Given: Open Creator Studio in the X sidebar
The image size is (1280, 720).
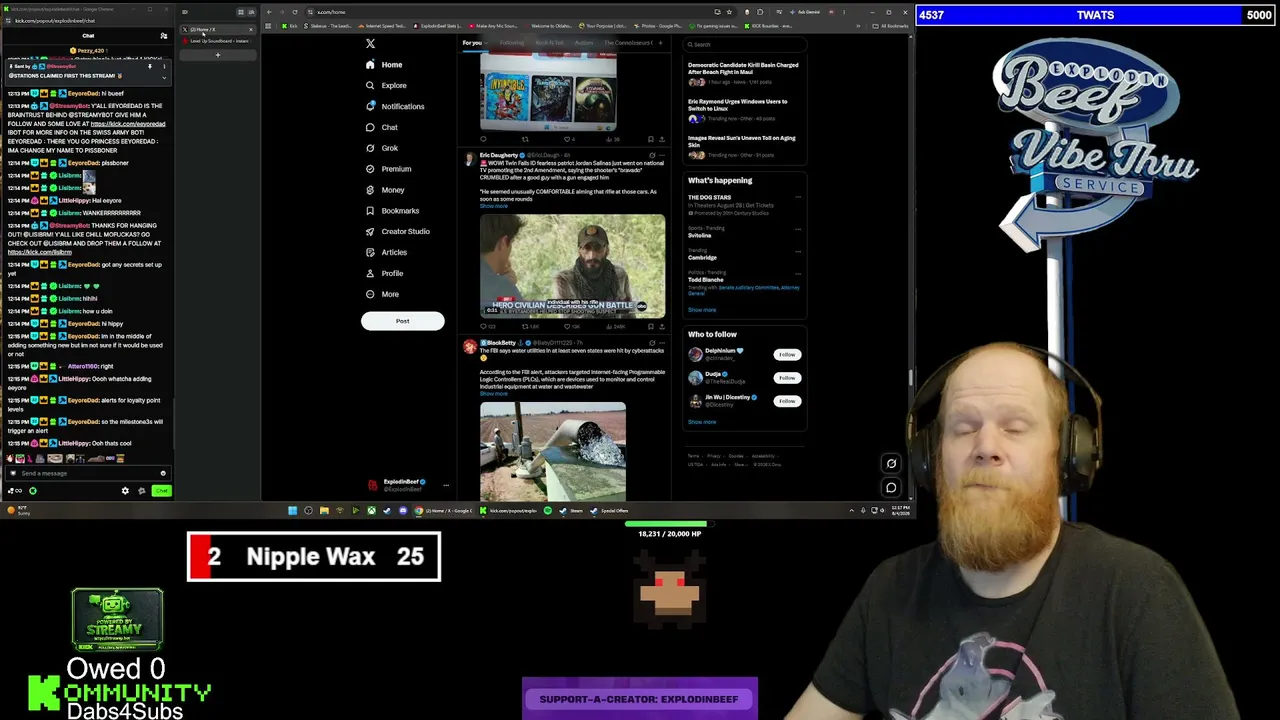Looking at the screenshot, I should click(397, 231).
